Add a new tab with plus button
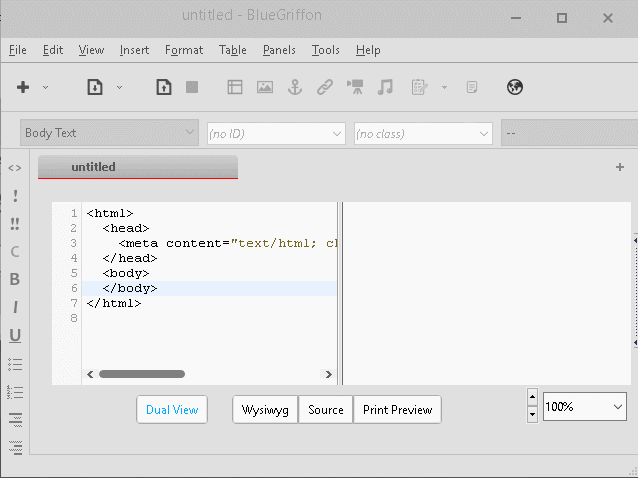Screen dimensions: 638x478 click(620, 167)
